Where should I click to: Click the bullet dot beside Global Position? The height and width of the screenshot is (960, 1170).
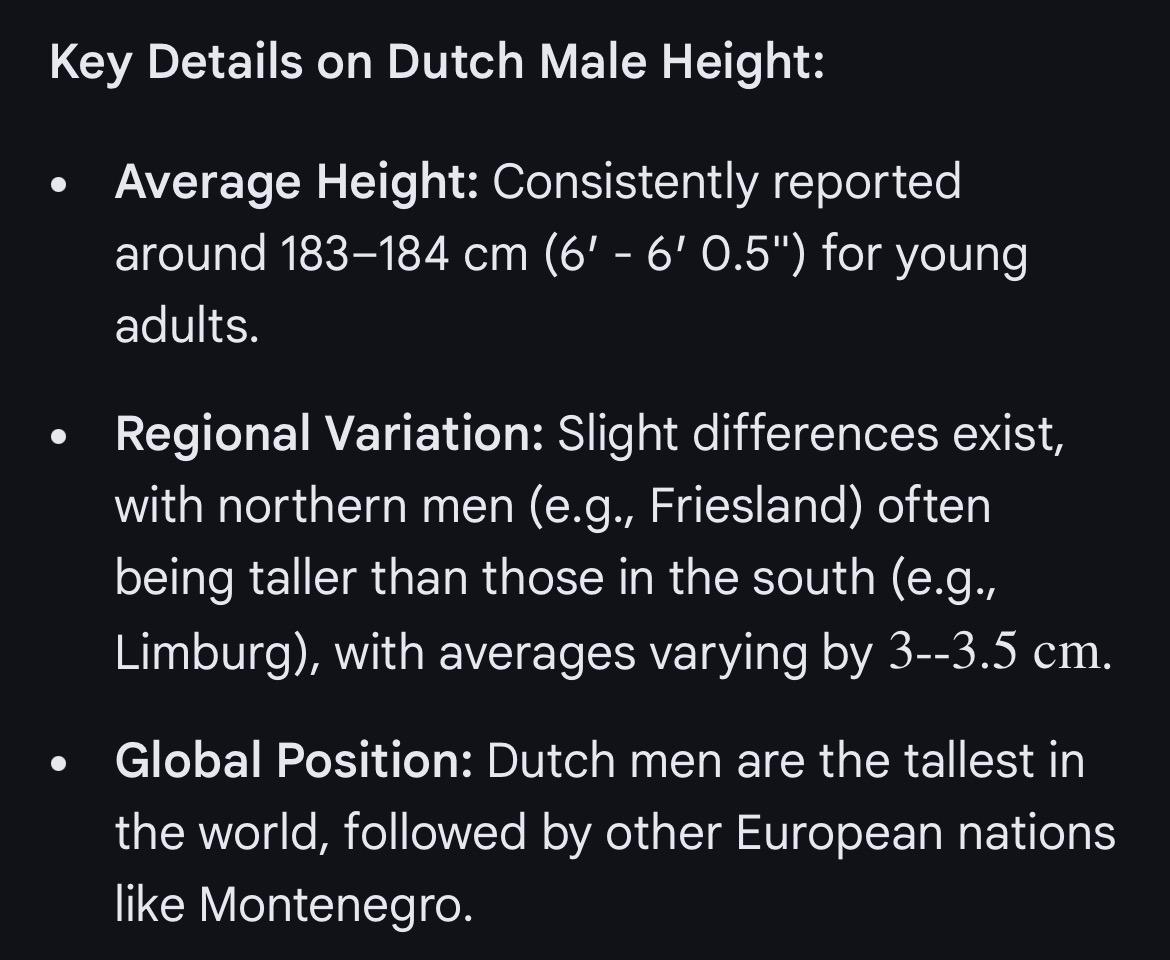(x=62, y=764)
